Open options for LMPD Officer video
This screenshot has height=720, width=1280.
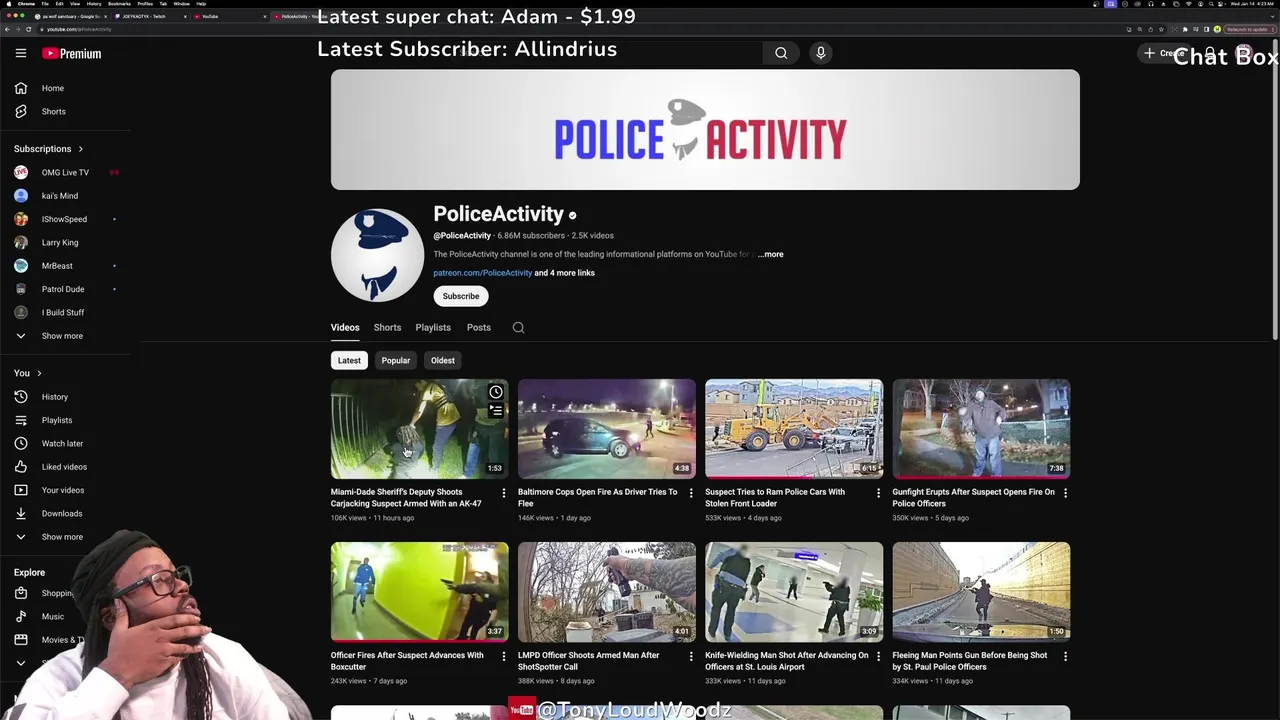690,656
